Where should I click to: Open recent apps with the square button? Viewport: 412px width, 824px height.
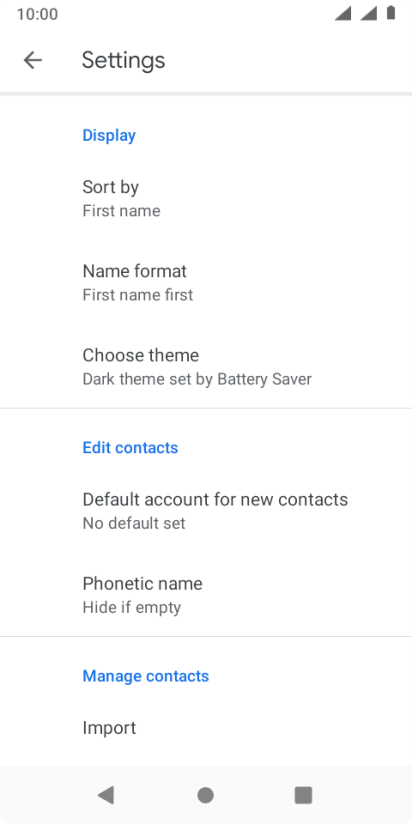[x=303, y=795]
